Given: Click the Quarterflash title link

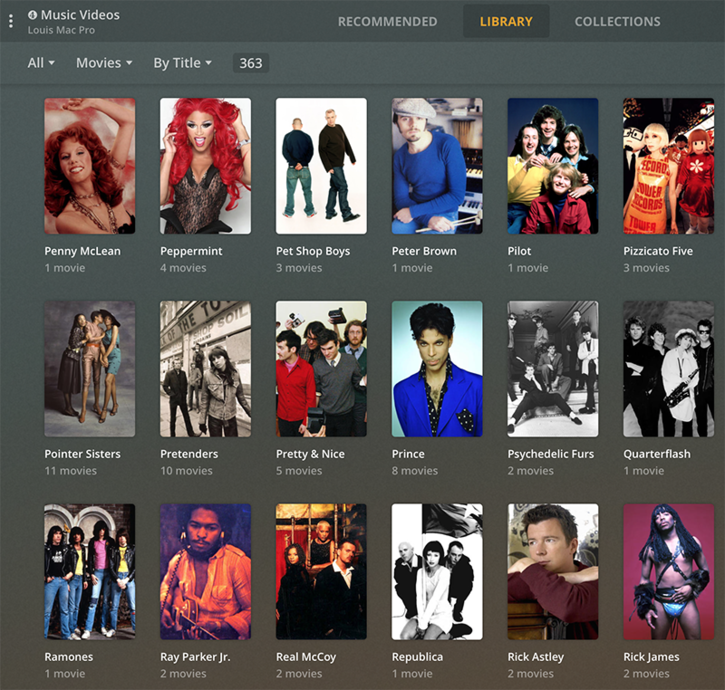Looking at the screenshot, I should [657, 454].
